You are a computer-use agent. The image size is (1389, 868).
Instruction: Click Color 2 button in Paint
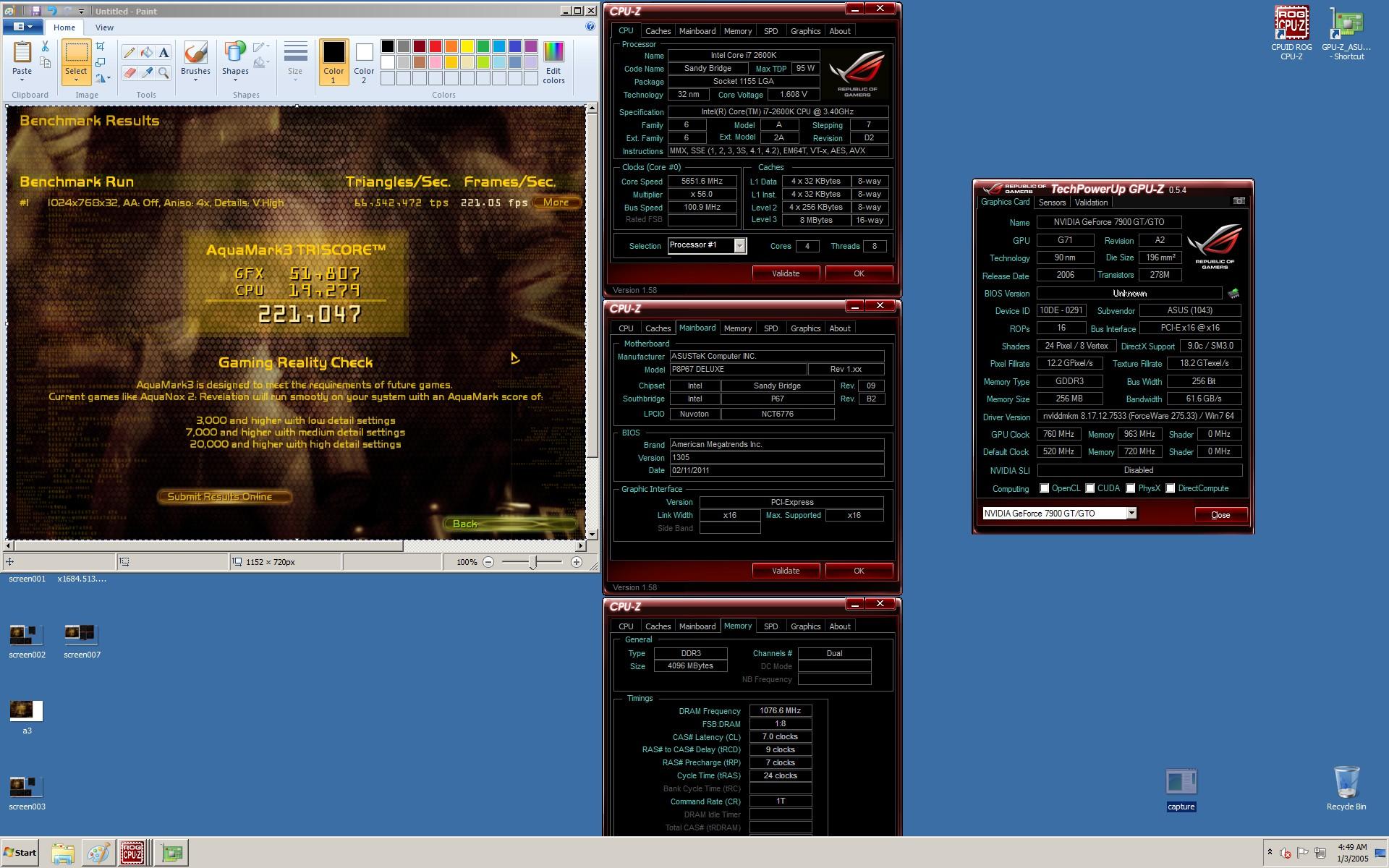pyautogui.click(x=364, y=62)
